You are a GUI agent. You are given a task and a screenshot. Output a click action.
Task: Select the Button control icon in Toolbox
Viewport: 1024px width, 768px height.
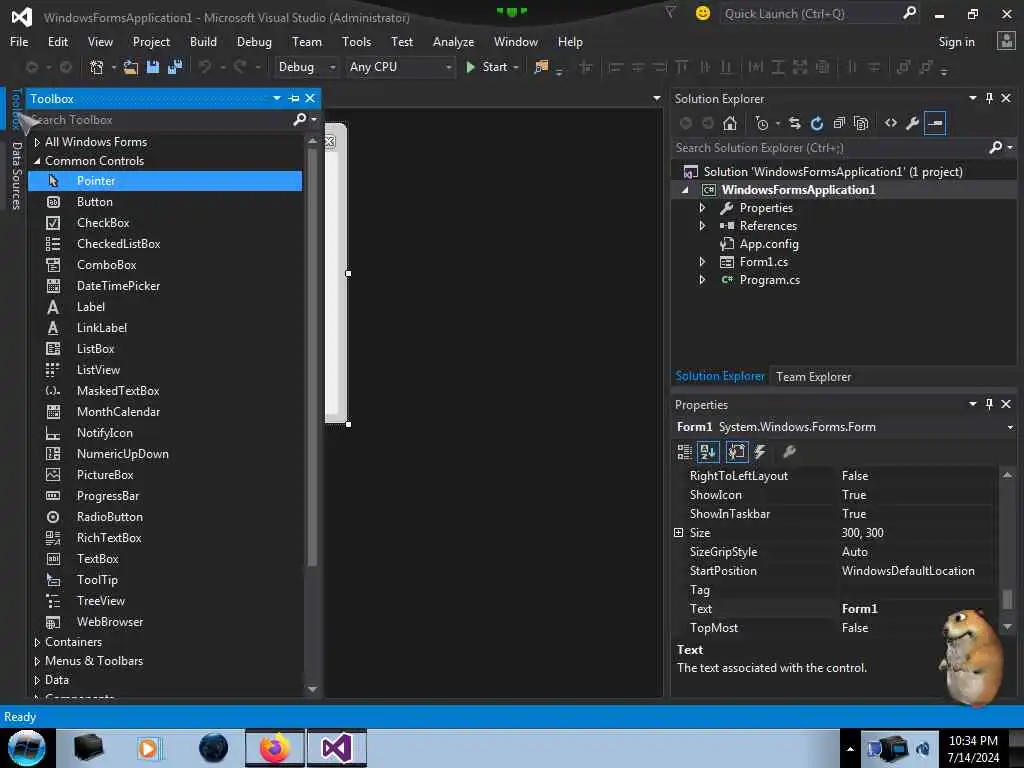(x=53, y=202)
